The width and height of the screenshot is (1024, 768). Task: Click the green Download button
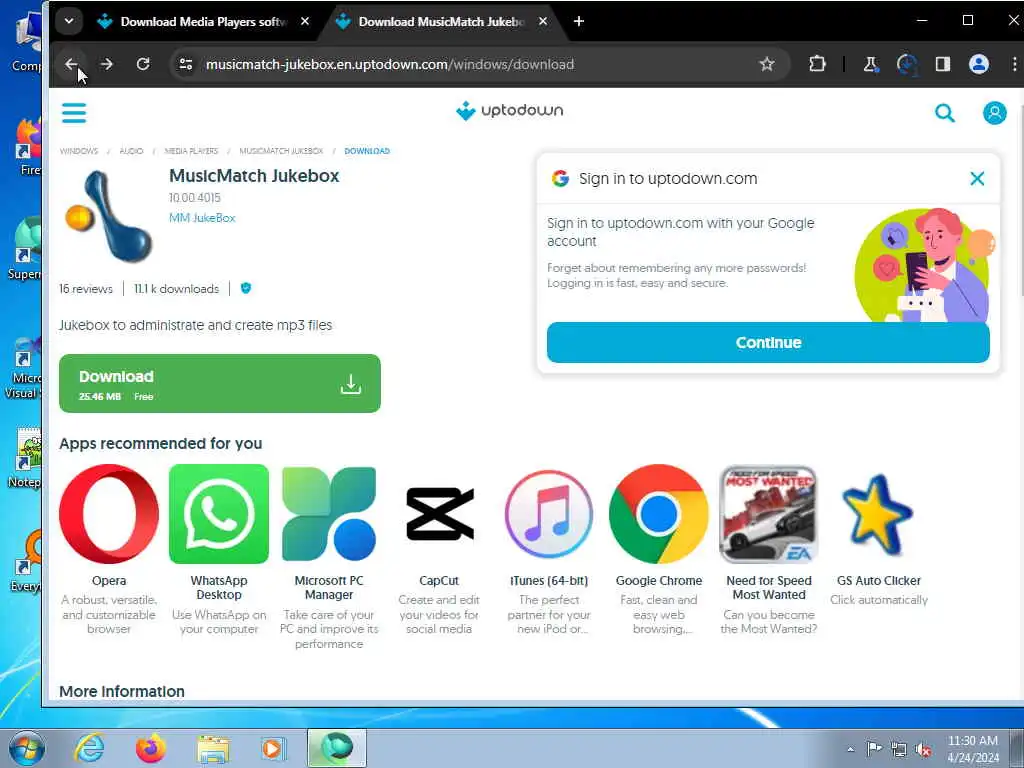pos(219,383)
